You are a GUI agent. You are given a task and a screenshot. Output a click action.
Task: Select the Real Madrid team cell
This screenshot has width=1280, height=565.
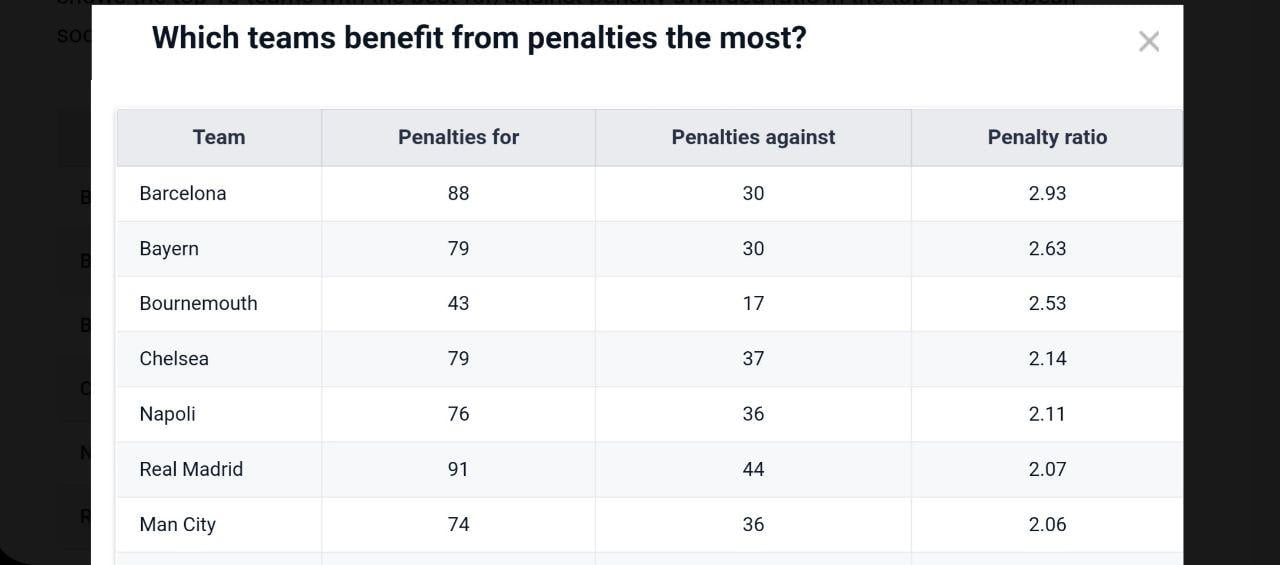click(x=191, y=469)
